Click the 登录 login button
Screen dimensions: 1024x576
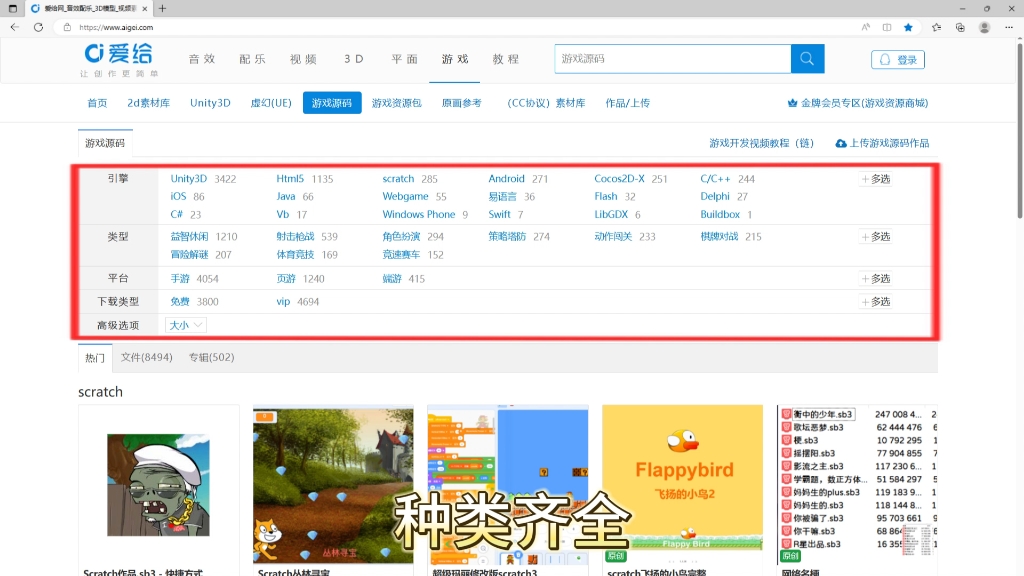coord(897,59)
